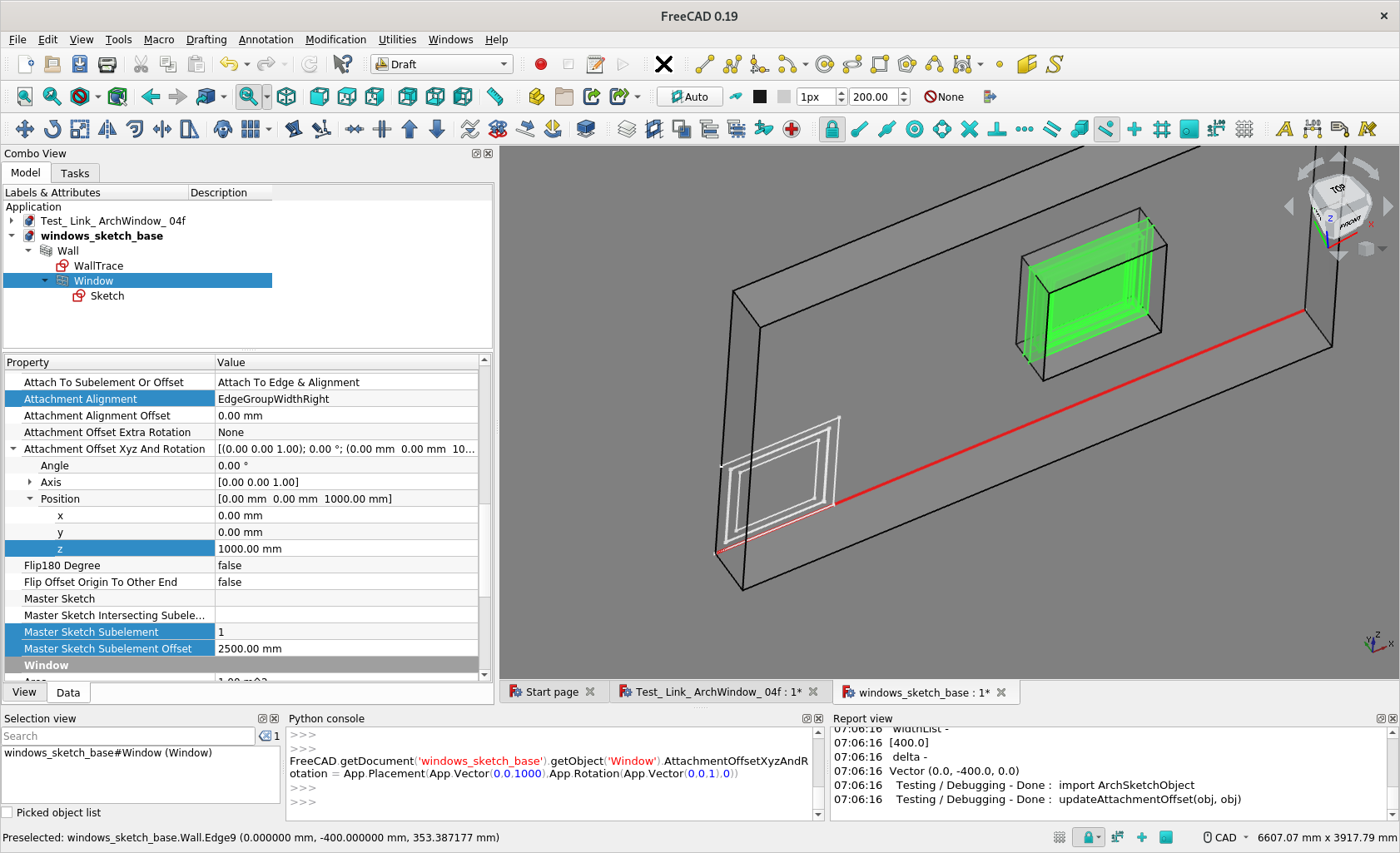The height and width of the screenshot is (853, 1400).
Task: Open the Annotation menu
Action: point(266,40)
